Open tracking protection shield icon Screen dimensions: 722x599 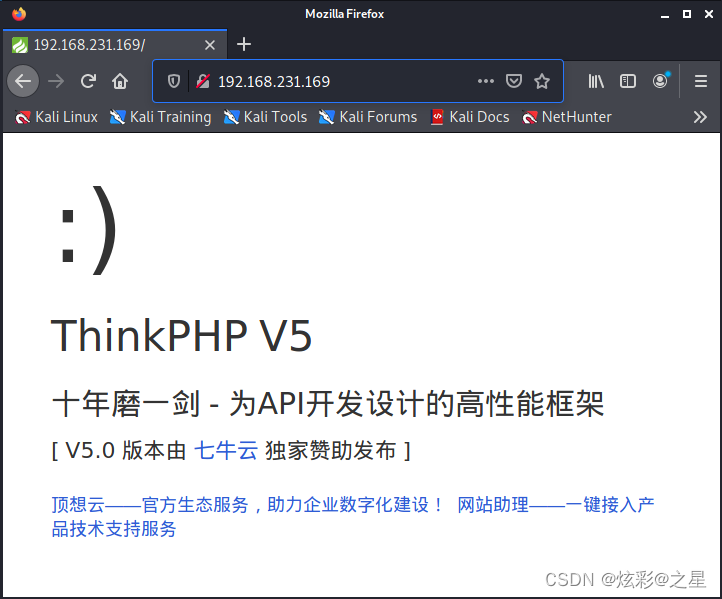pos(174,81)
